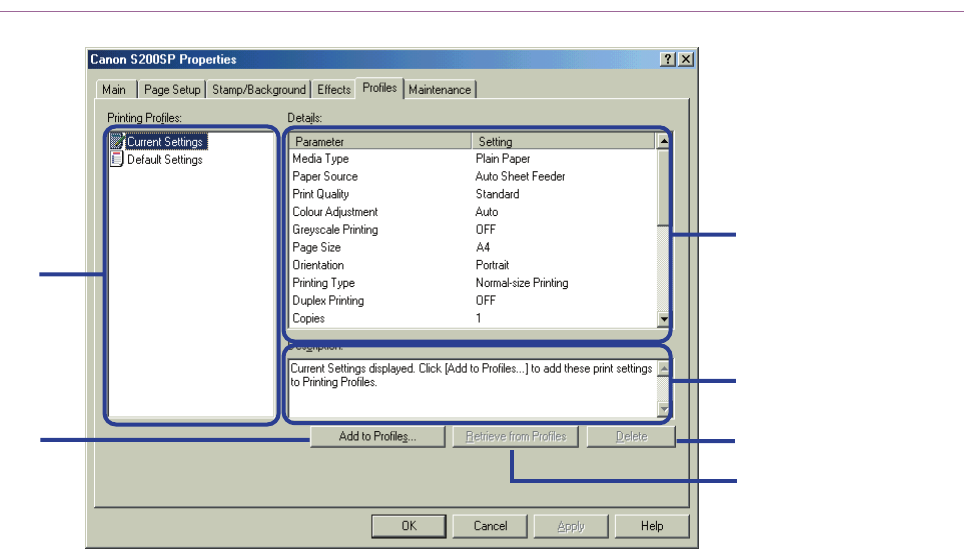
Task: Select Default Settings in Printing Profiles
Action: [164, 160]
